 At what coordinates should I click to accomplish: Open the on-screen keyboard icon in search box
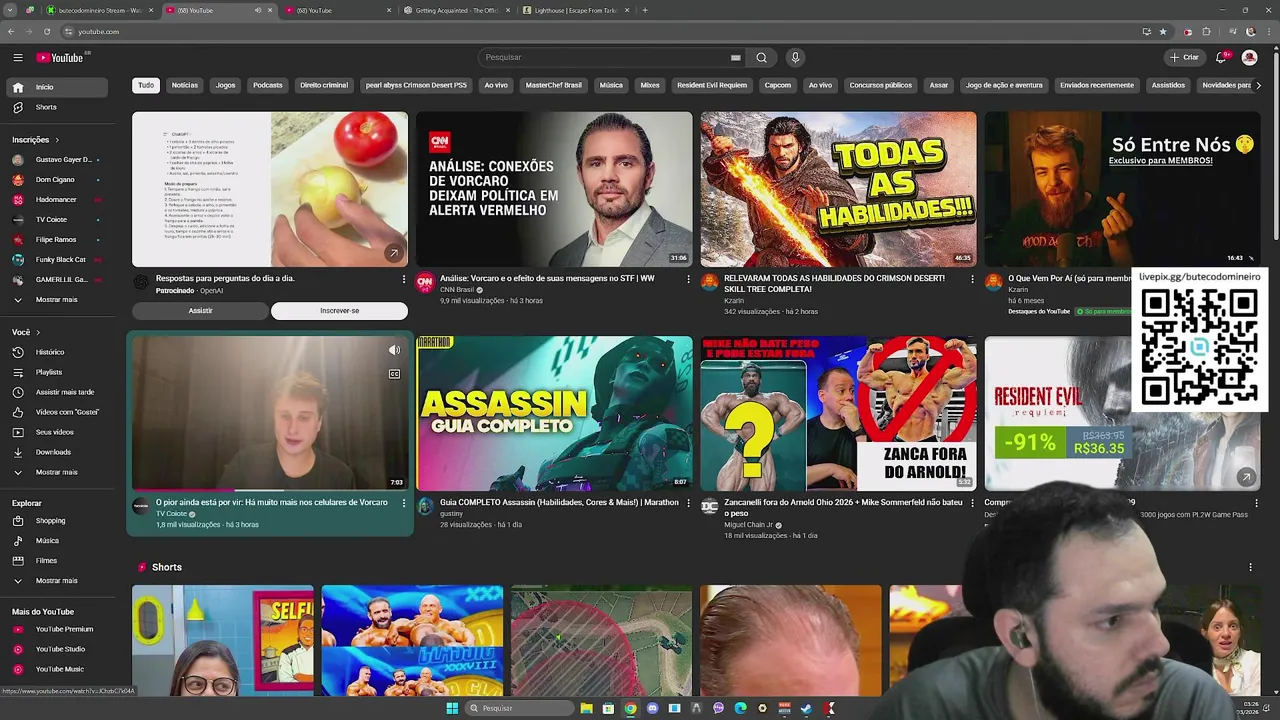735,58
